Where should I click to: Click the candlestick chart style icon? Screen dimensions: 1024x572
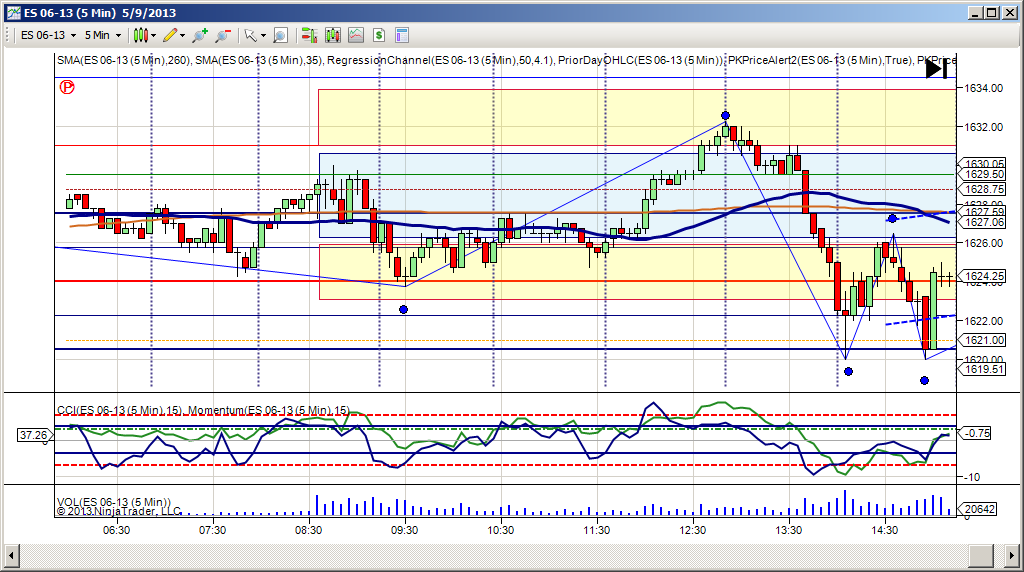(140, 35)
